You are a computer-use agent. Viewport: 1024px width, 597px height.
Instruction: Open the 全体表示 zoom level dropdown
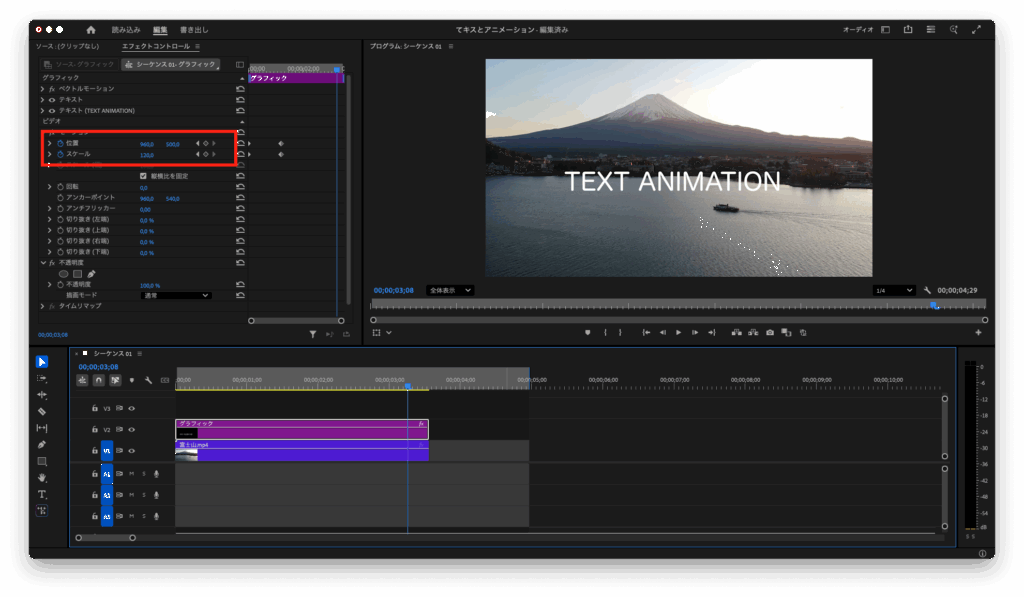(x=450, y=290)
